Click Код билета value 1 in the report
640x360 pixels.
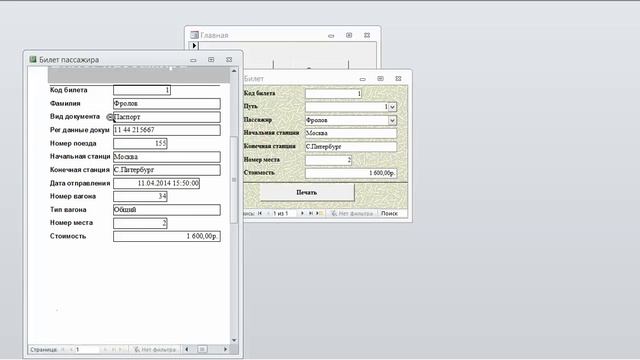coord(142,90)
